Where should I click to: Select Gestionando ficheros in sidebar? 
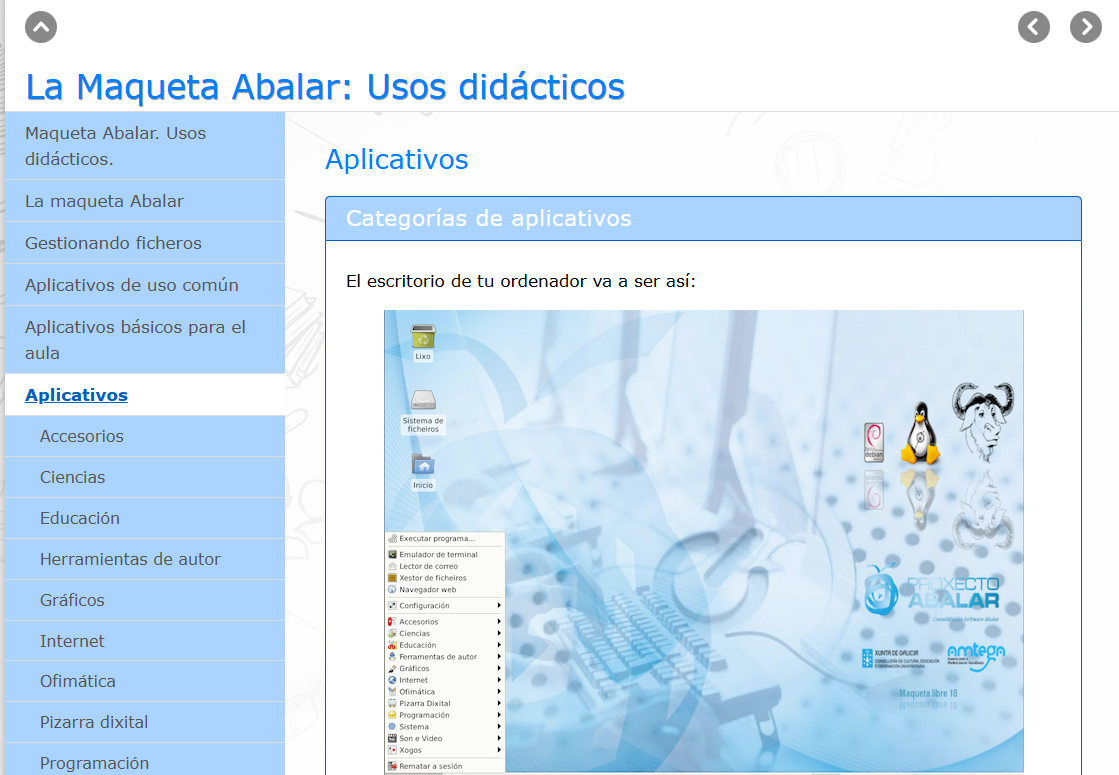click(x=113, y=243)
